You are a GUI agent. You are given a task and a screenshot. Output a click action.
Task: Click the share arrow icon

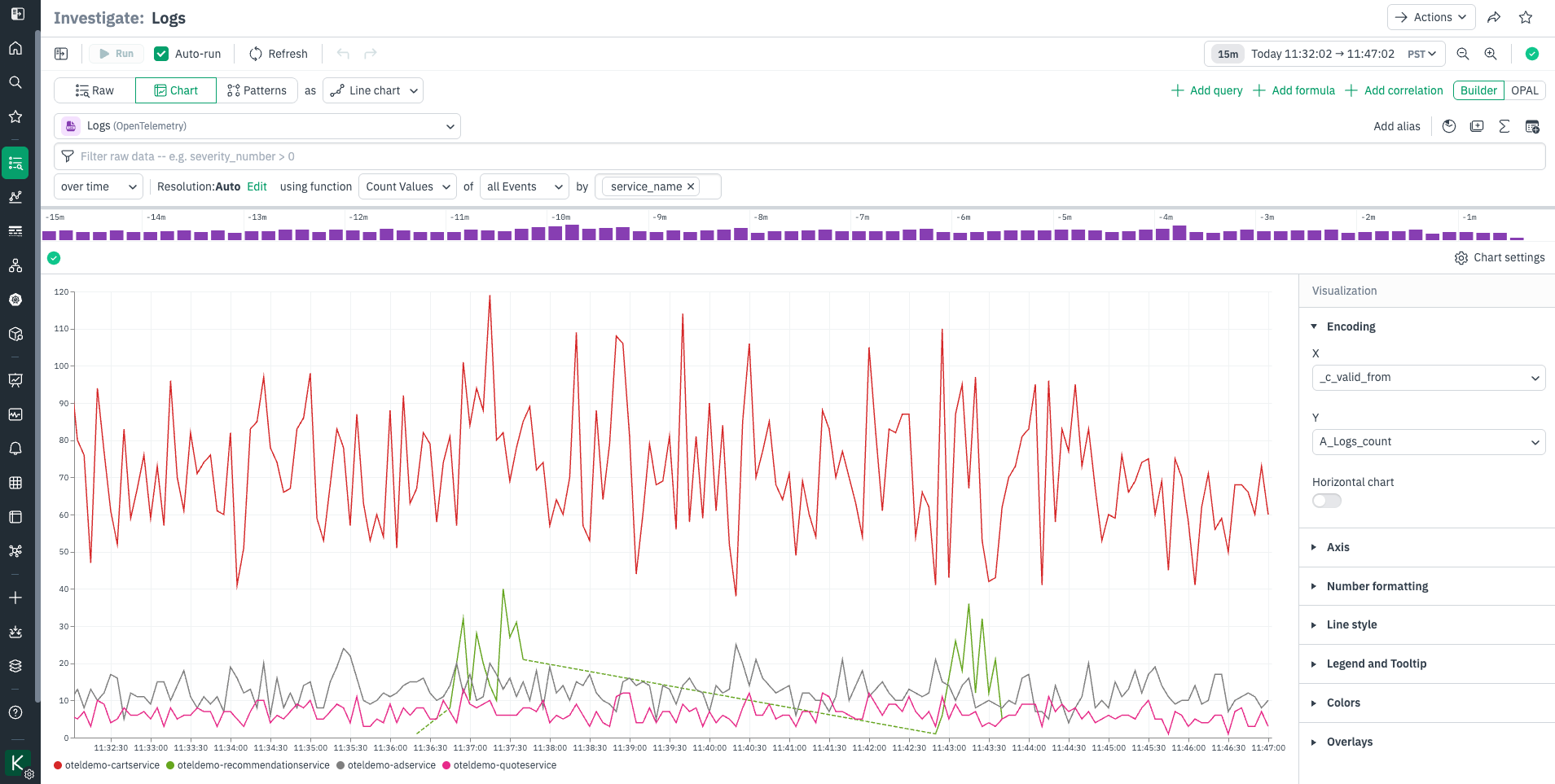click(1494, 17)
